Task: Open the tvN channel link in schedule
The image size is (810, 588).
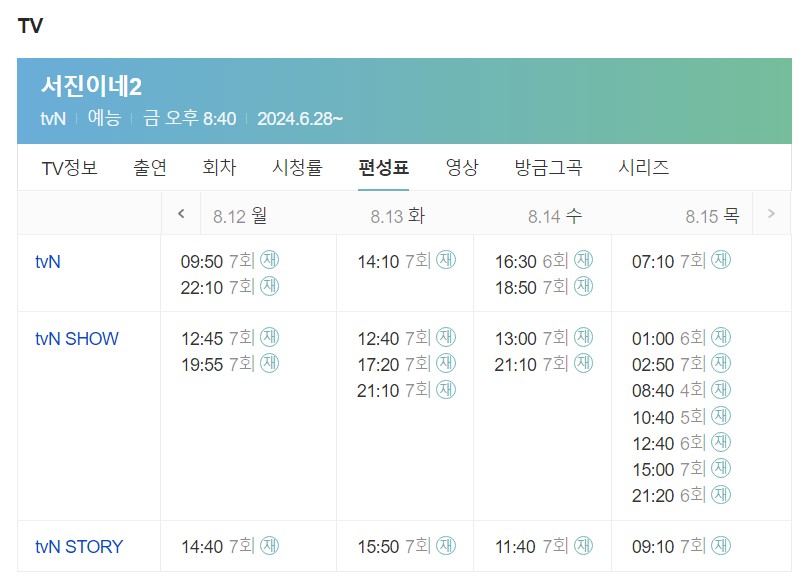Action: (48, 262)
